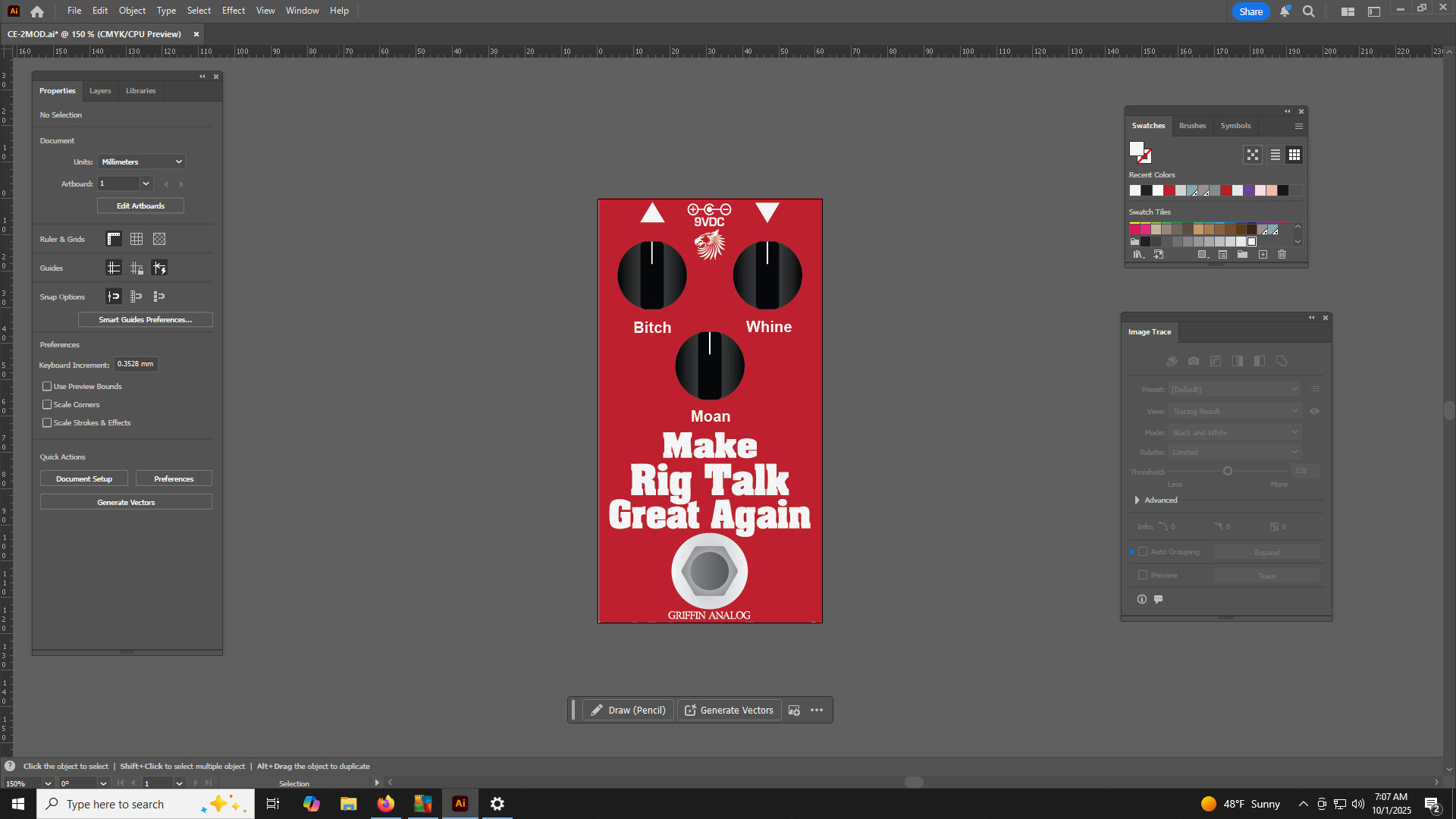Toggle the snap to point icon
Image resolution: width=1456 pixels, height=819 pixels.
coord(114,297)
